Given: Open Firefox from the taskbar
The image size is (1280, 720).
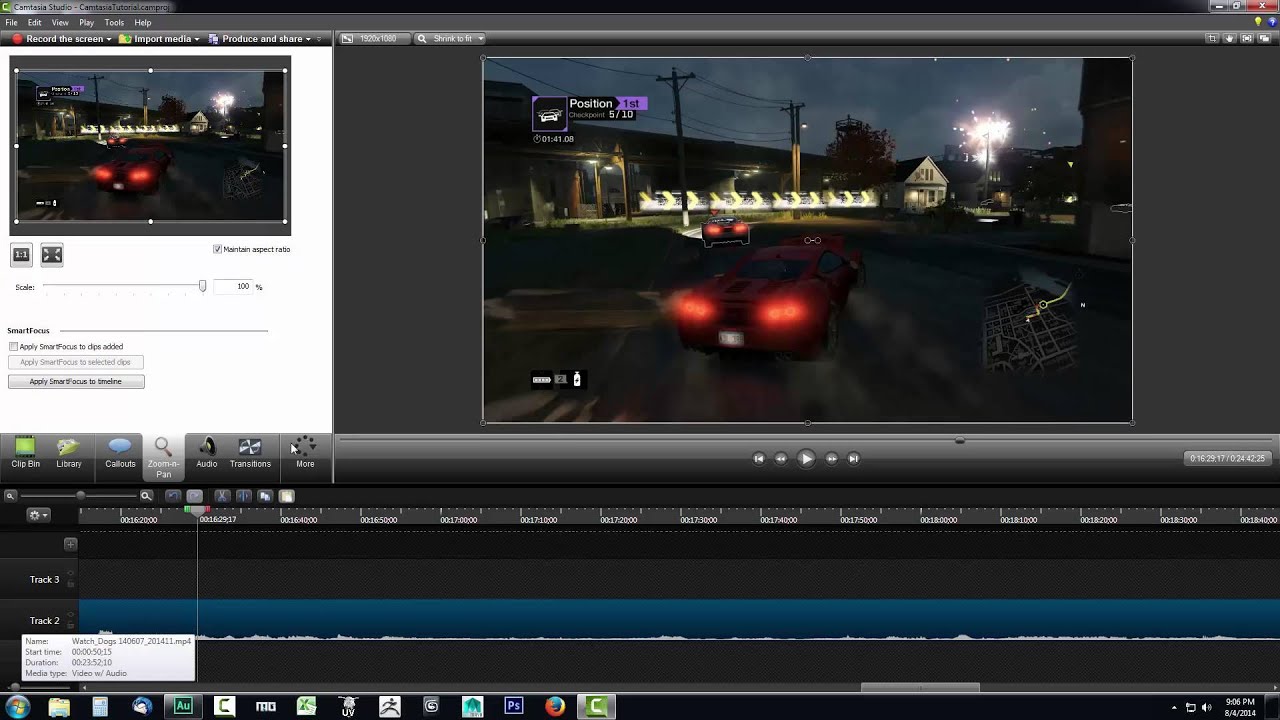Looking at the screenshot, I should [555, 706].
